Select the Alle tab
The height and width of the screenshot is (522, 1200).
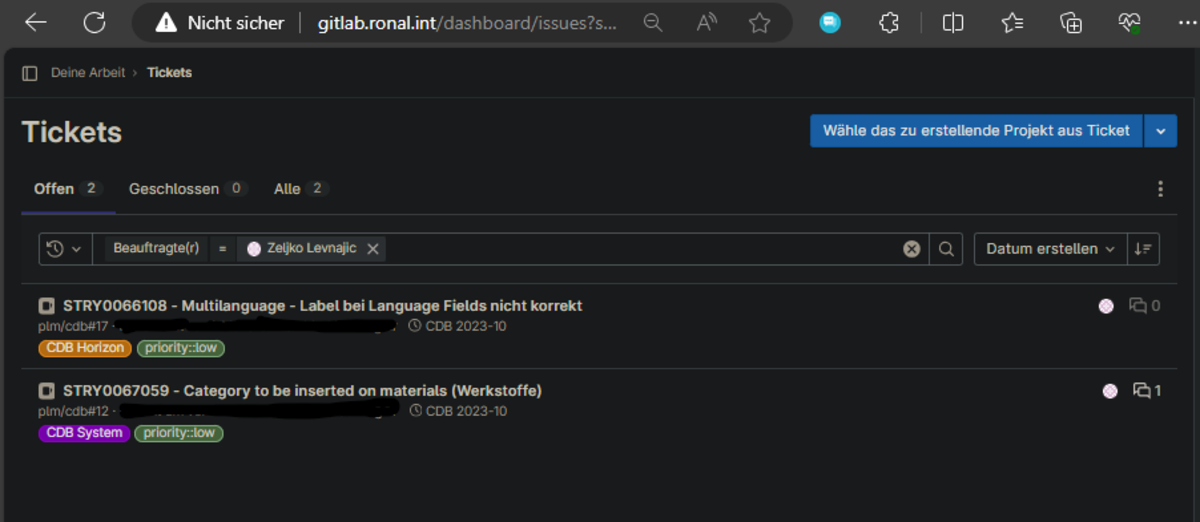(288, 189)
